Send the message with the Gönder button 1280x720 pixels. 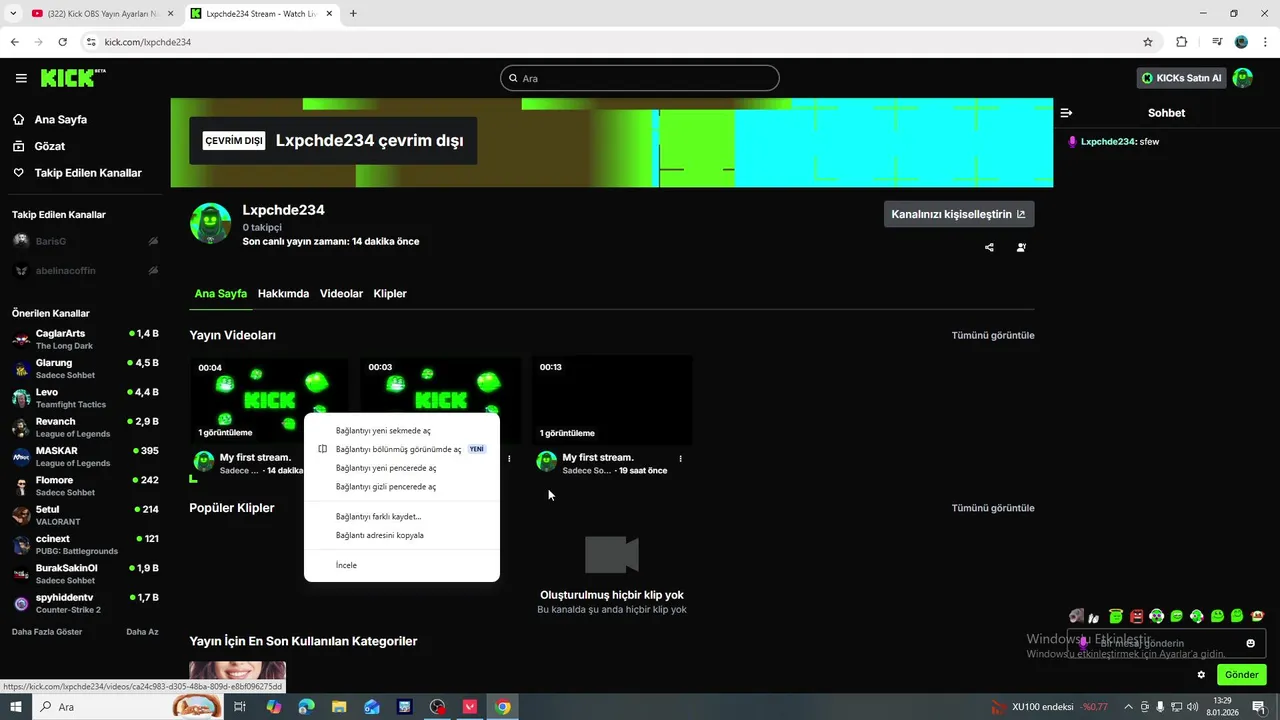pyautogui.click(x=1242, y=675)
